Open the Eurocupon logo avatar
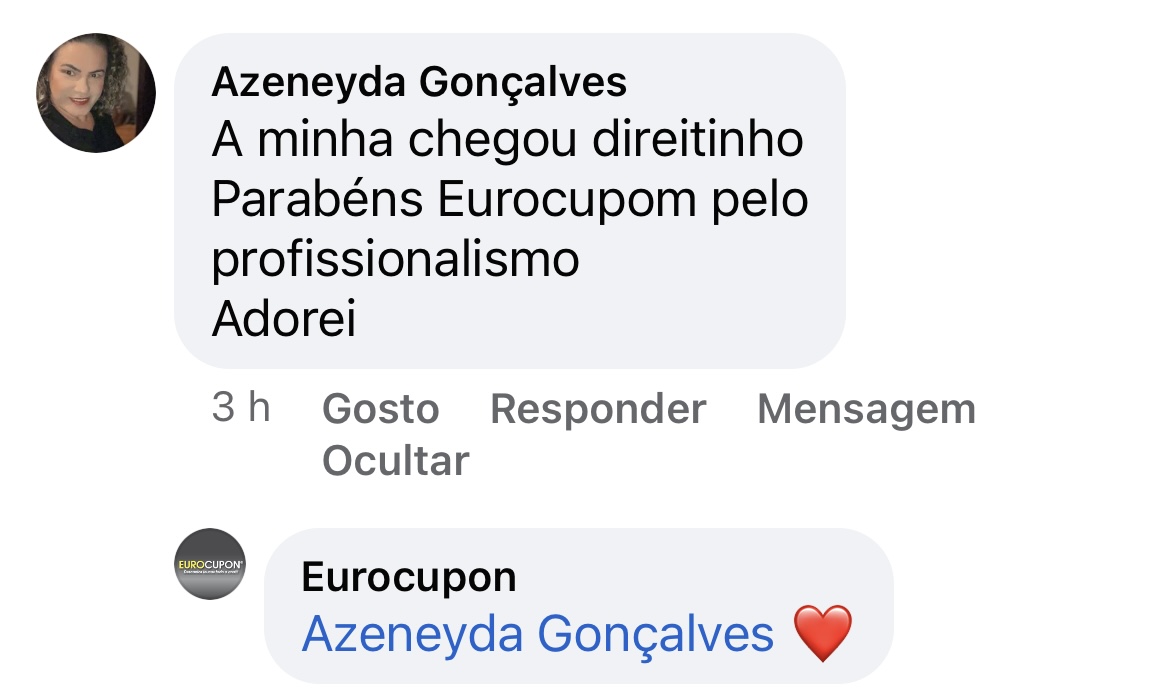This screenshot has height=688, width=1170. point(210,564)
